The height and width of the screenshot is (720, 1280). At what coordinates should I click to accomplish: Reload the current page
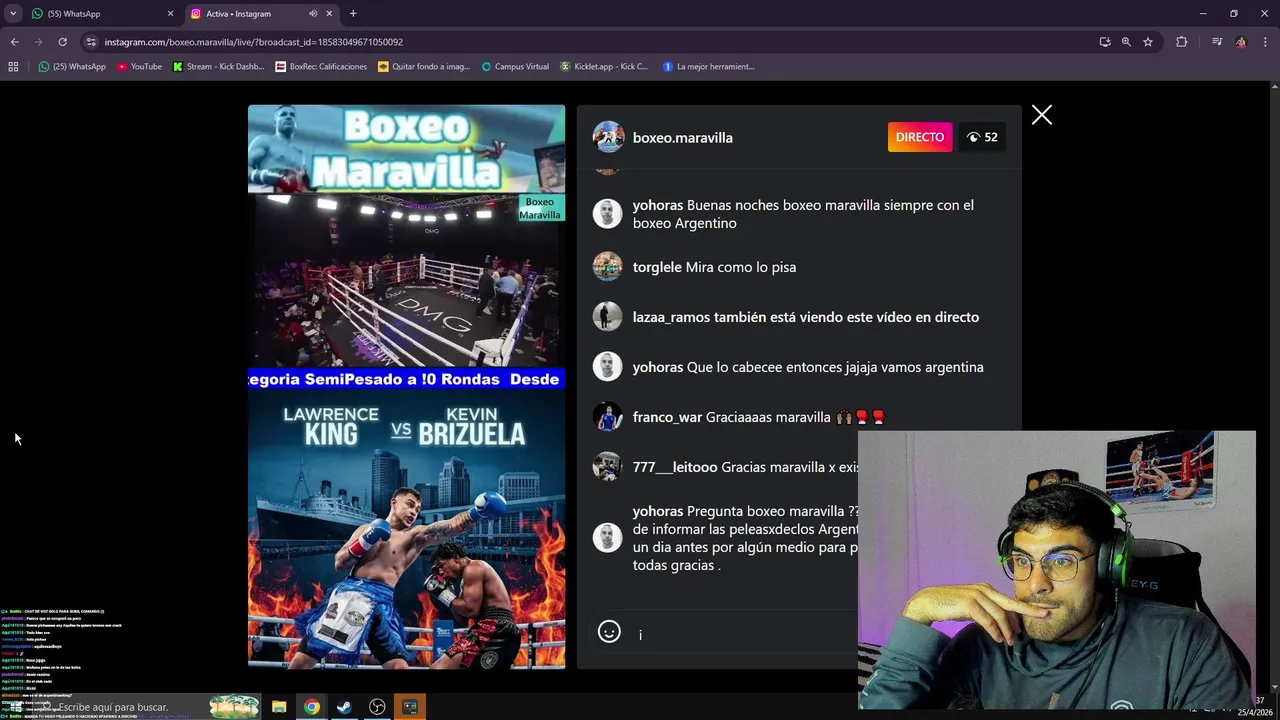tap(62, 42)
